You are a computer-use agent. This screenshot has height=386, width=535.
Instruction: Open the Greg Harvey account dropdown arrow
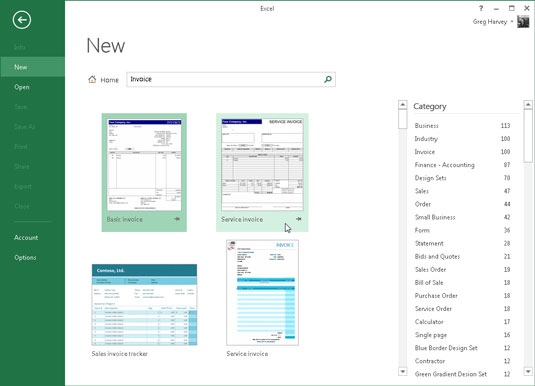click(x=512, y=22)
